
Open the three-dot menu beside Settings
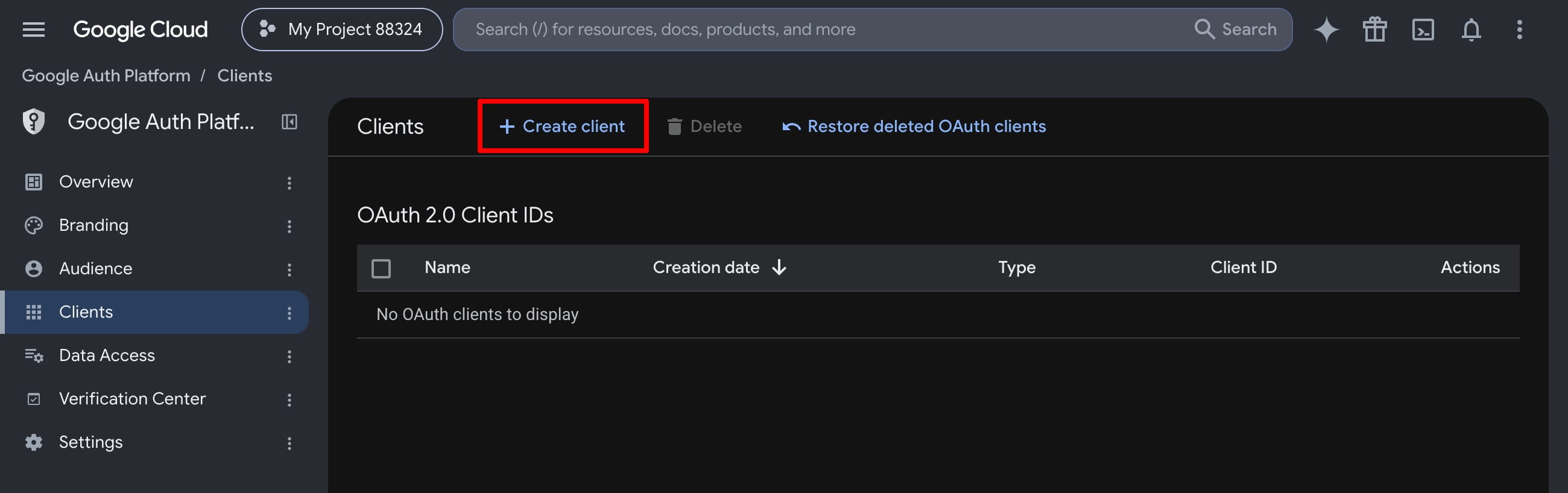[289, 443]
